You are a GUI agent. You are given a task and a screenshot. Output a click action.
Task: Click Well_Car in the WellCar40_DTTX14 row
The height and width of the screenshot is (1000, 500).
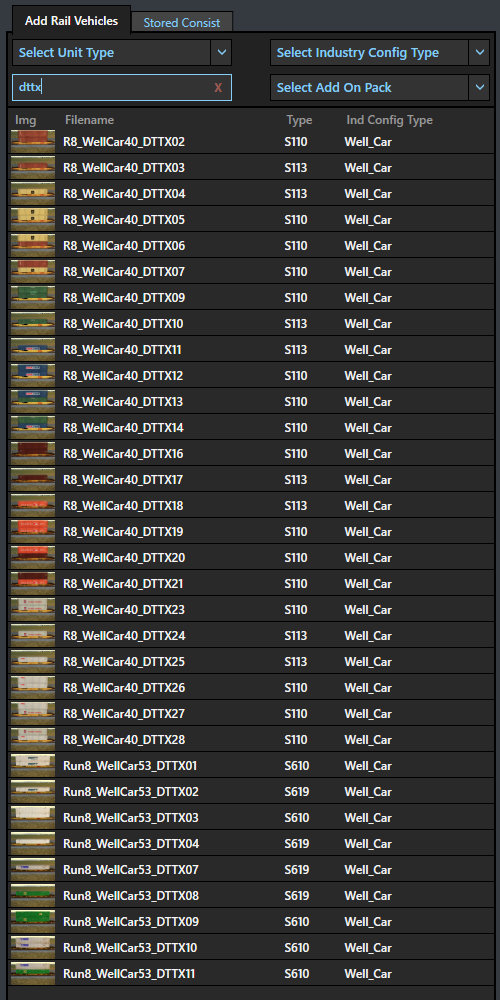[368, 428]
